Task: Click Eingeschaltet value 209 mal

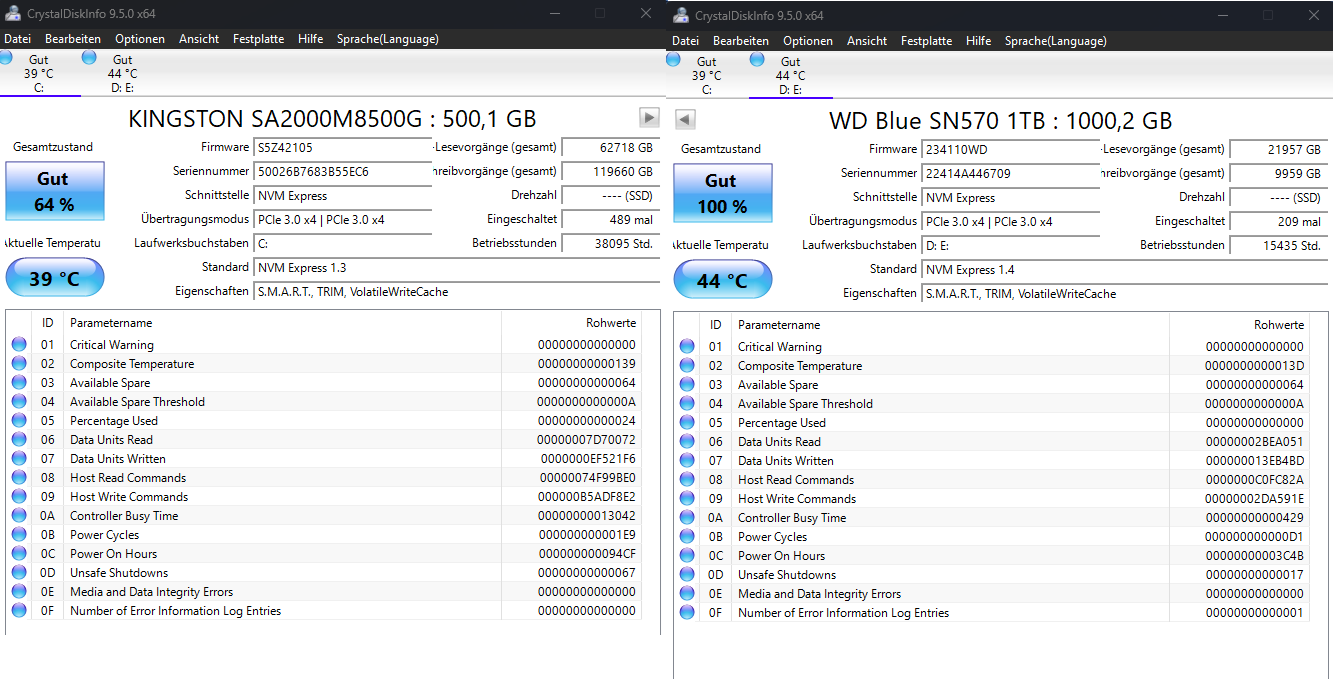Action: 1278,222
